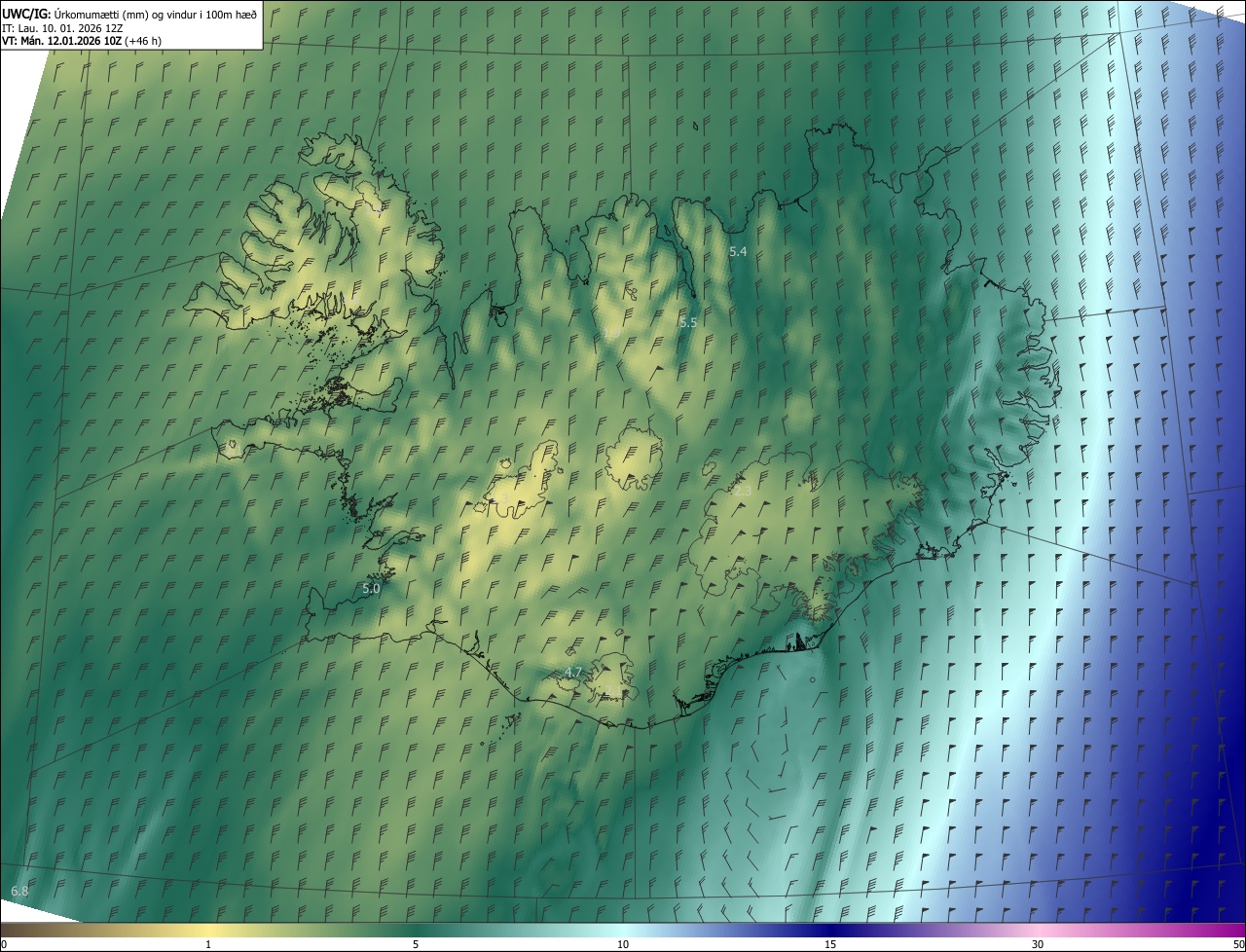Click the "5.5" value label on the map
Viewport: 1246px width, 952px height.
(688, 322)
